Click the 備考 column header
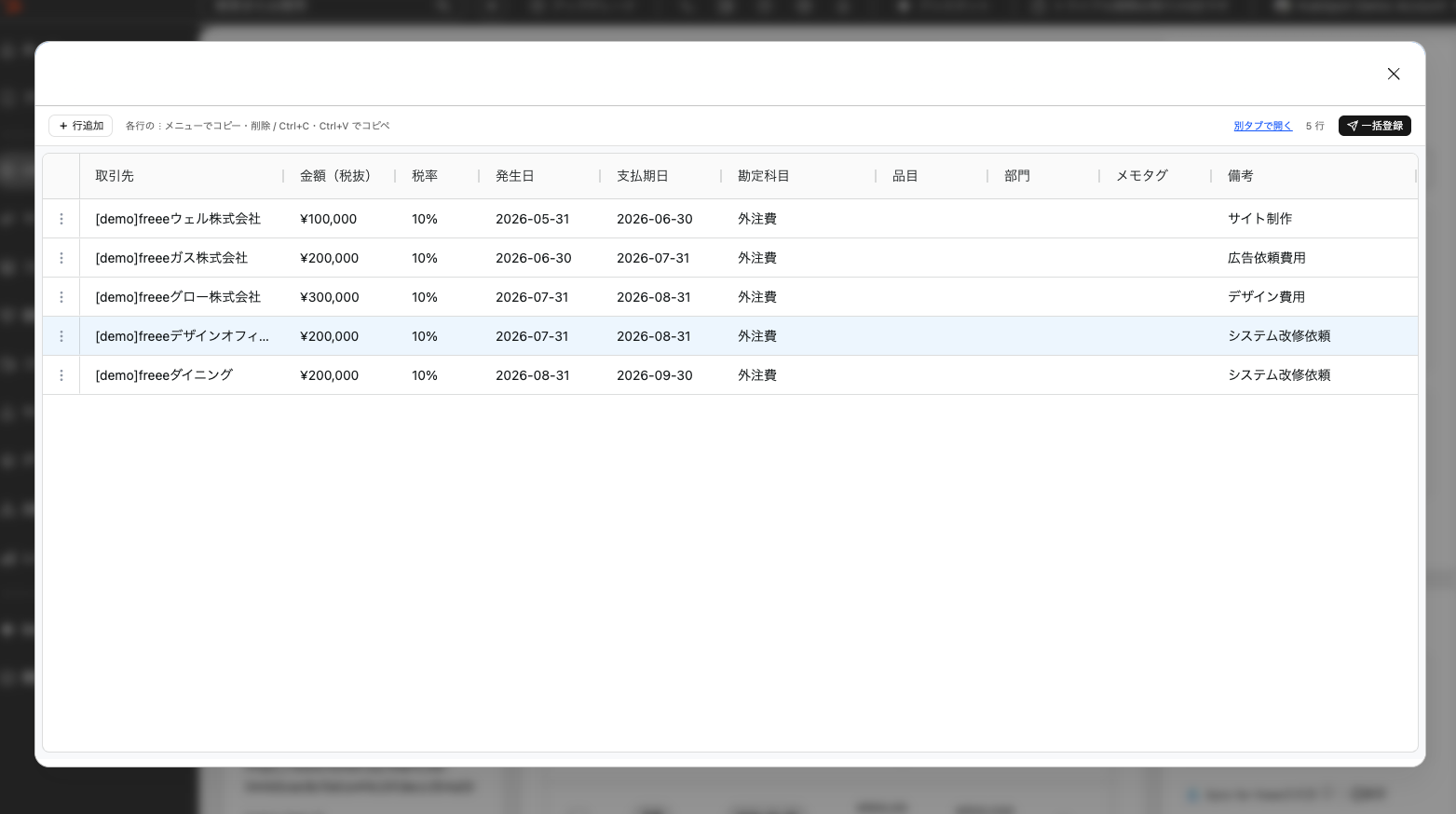Image resolution: width=1456 pixels, height=814 pixels. pyautogui.click(x=1314, y=176)
